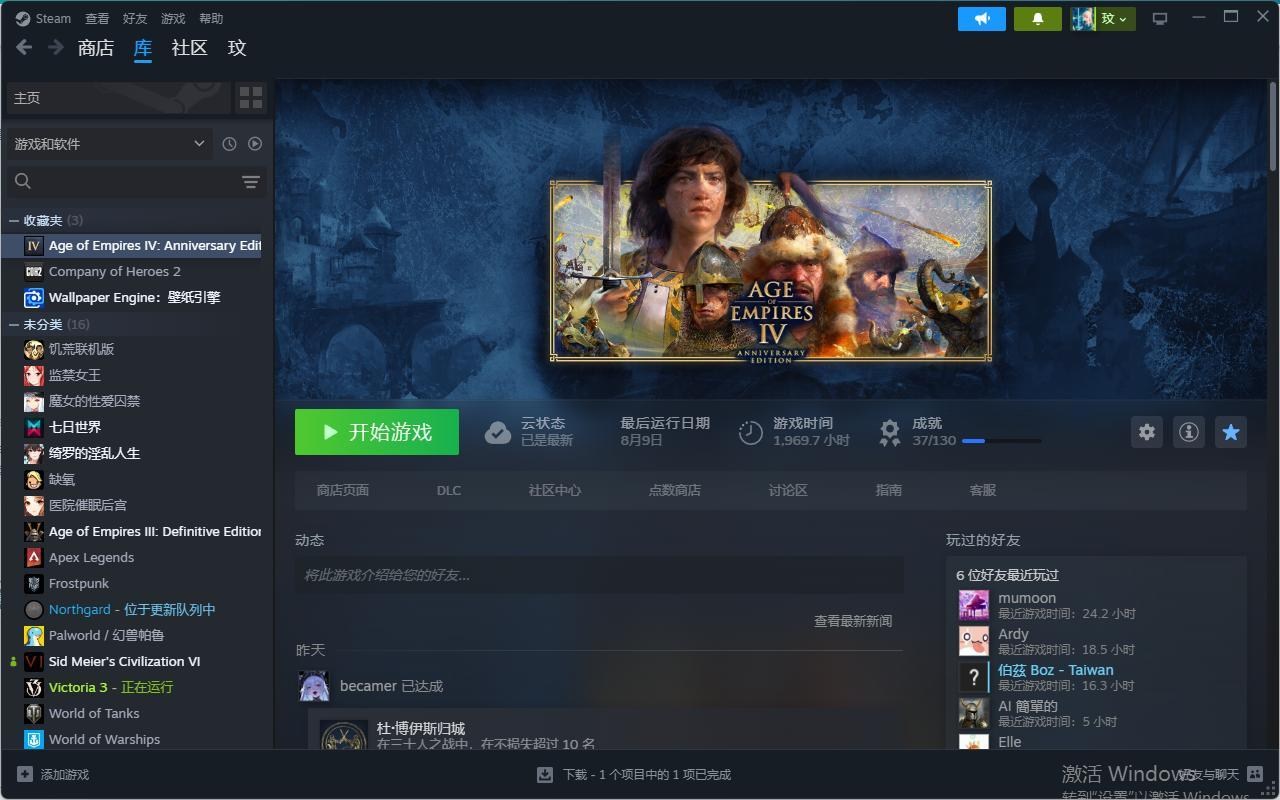
Task: Click becamer's avatar in activity
Action: pyautogui.click(x=314, y=686)
